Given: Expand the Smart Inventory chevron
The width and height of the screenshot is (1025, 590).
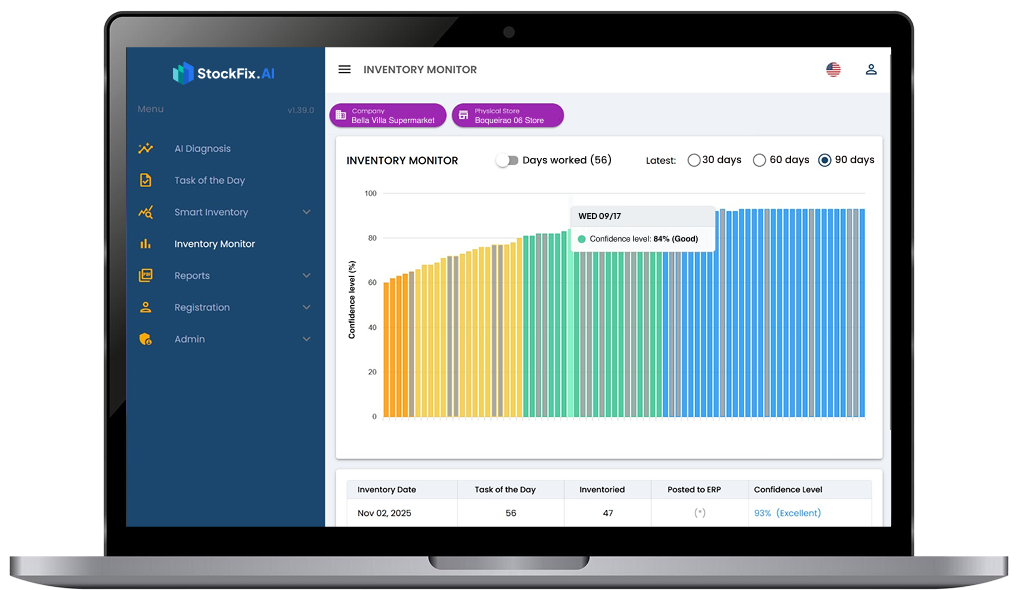Looking at the screenshot, I should pos(306,212).
